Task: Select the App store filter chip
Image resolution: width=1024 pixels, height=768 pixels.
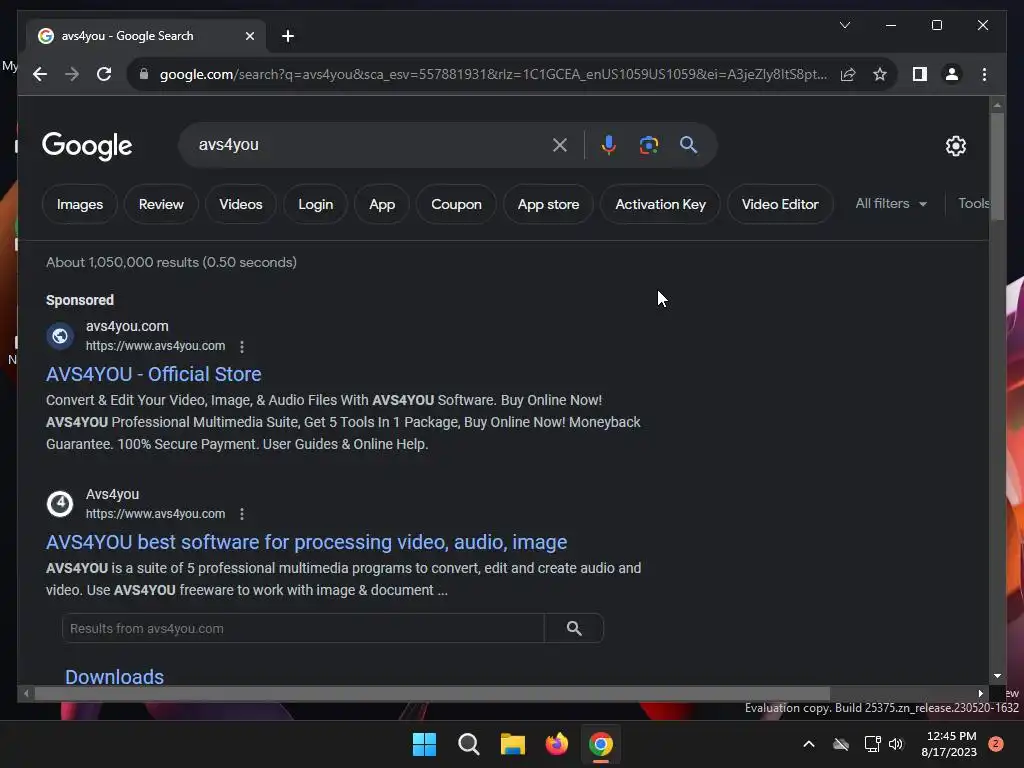Action: (x=549, y=204)
